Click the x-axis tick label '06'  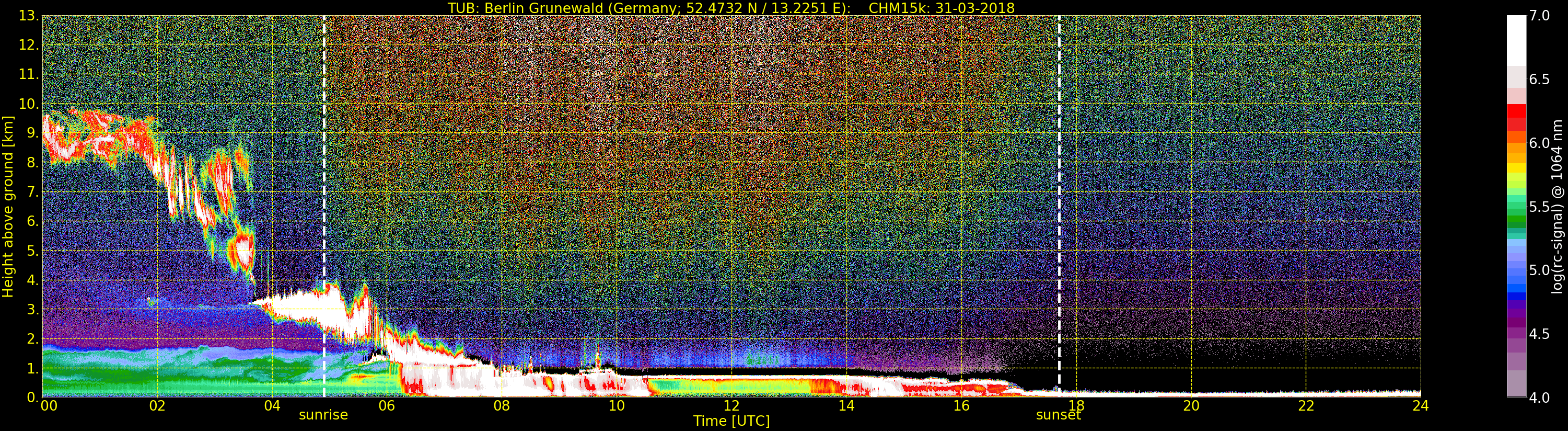coord(387,405)
